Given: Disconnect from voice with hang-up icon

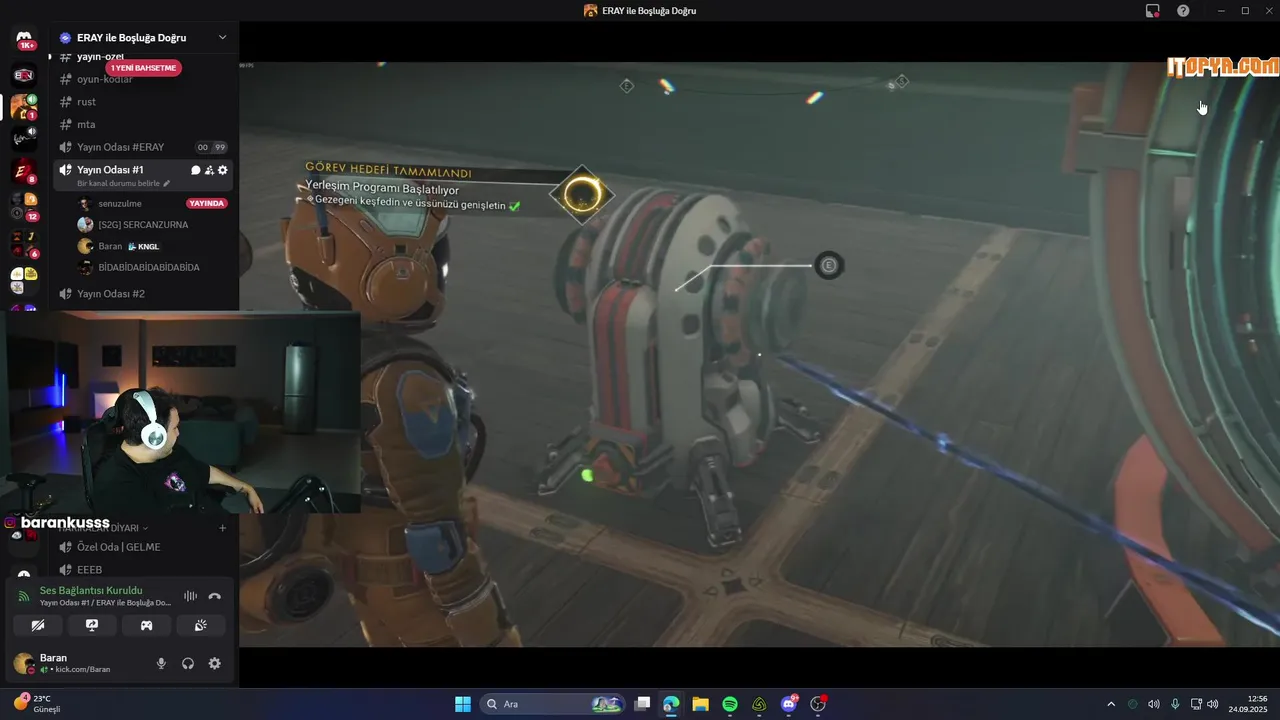Looking at the screenshot, I should [x=214, y=596].
